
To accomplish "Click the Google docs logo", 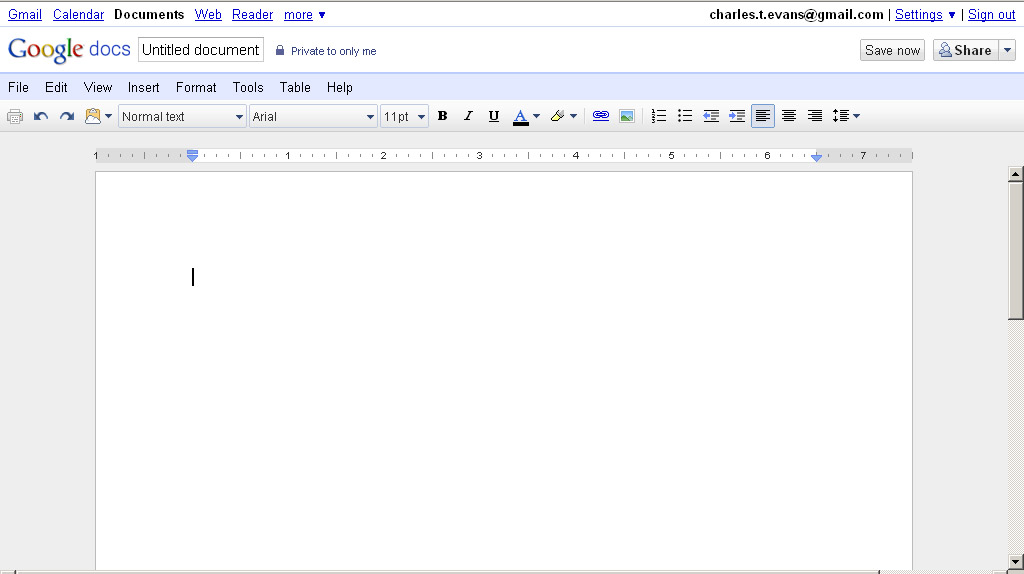I will coord(69,50).
